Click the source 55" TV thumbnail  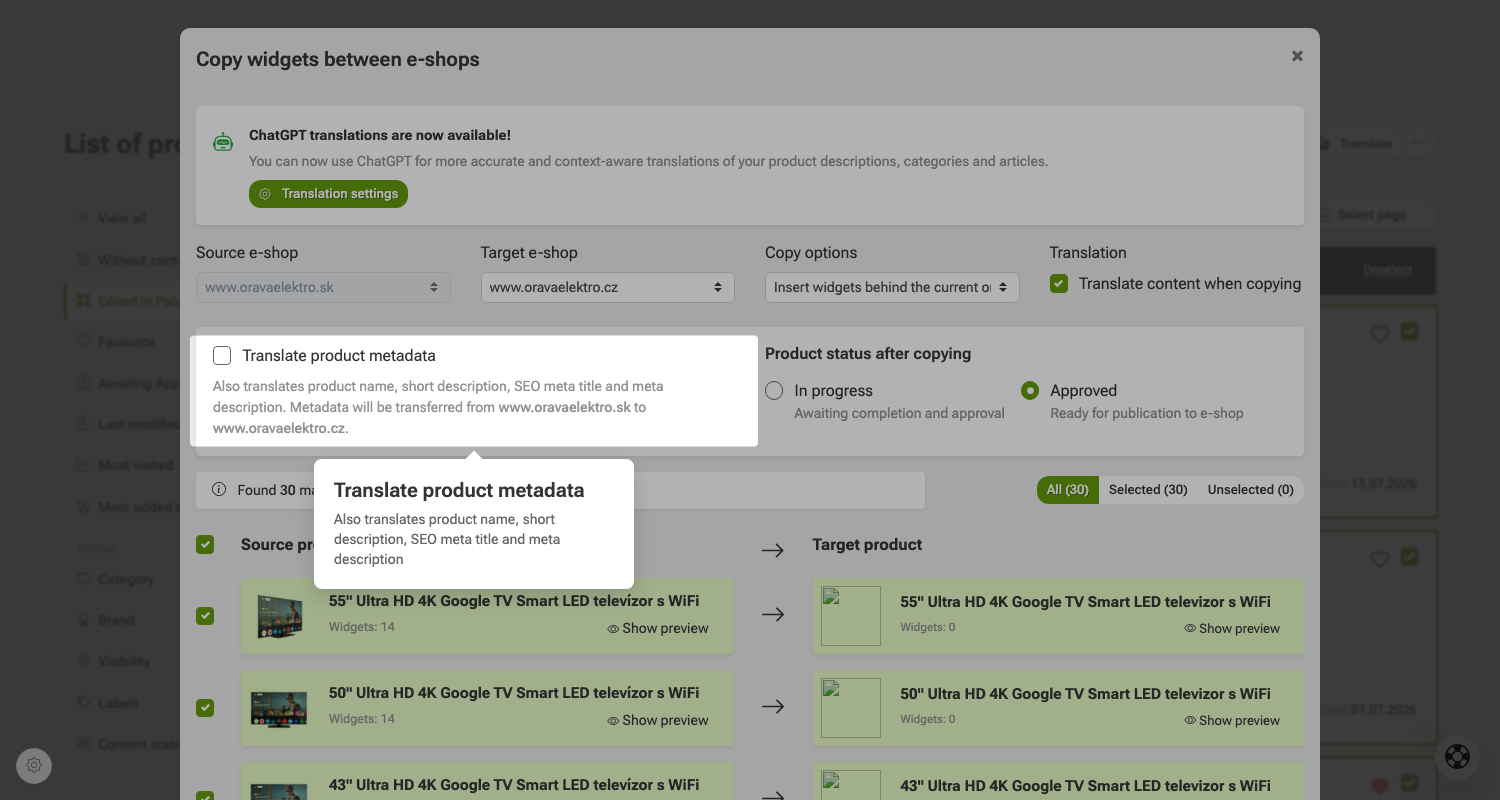pyautogui.click(x=279, y=616)
